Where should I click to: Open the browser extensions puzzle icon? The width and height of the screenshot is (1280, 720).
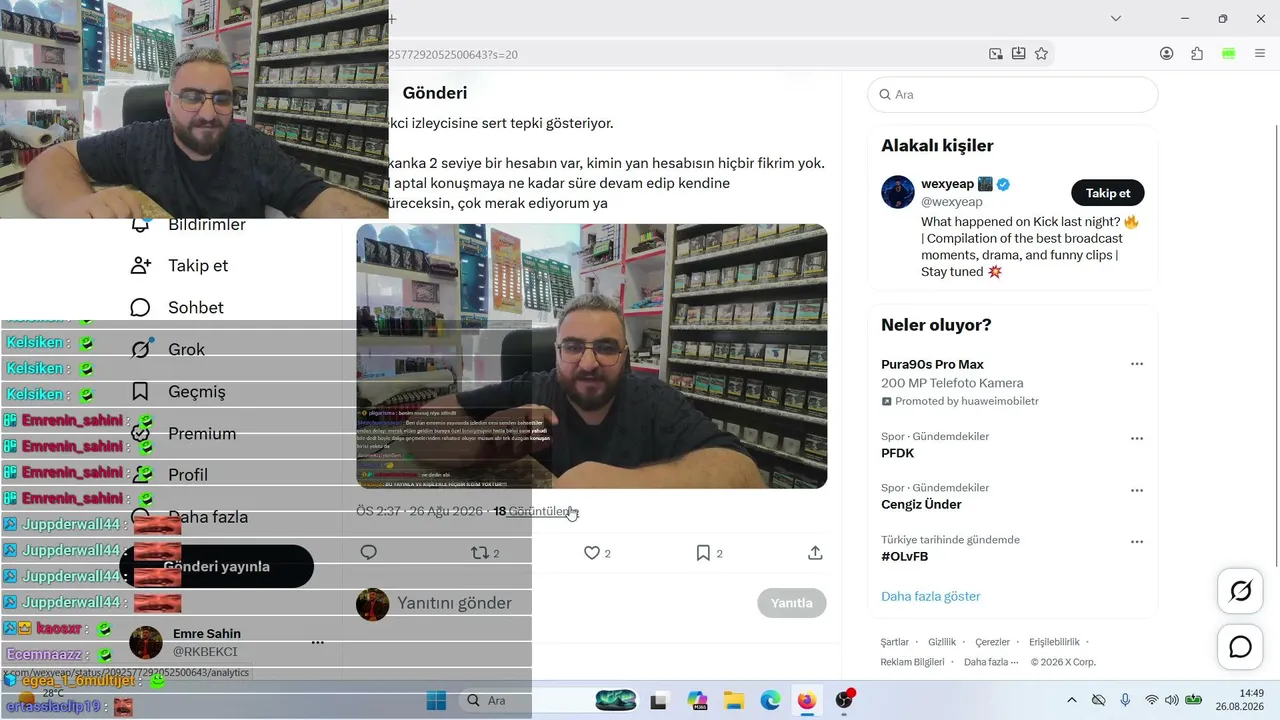pos(1197,54)
